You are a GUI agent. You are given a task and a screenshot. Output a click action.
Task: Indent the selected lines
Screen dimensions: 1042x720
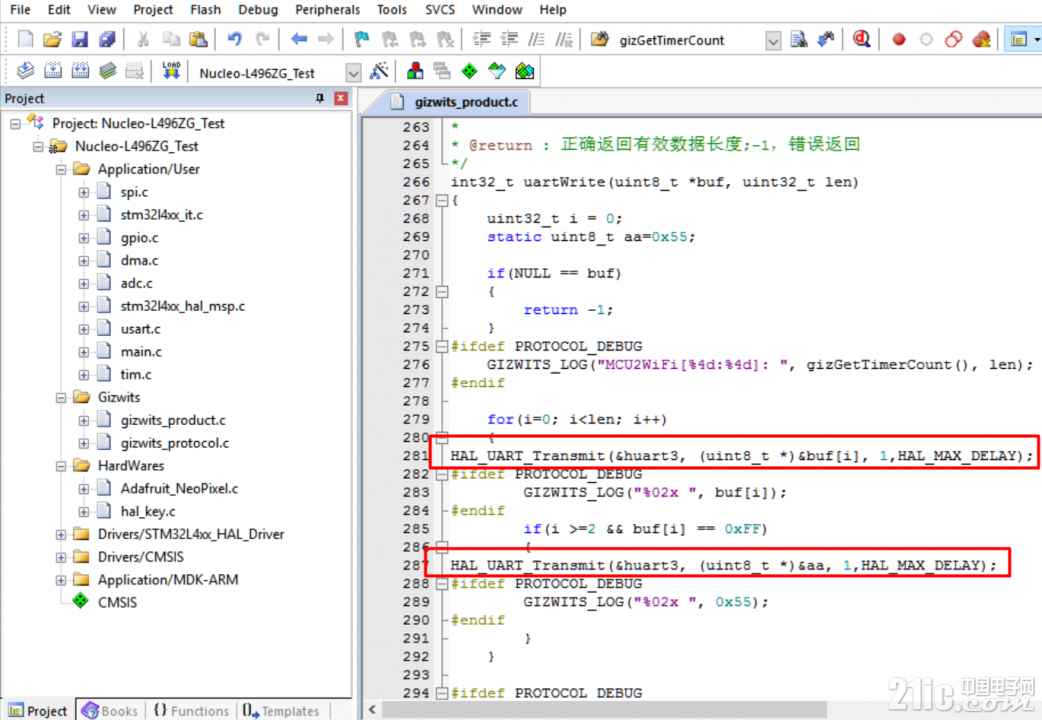482,39
